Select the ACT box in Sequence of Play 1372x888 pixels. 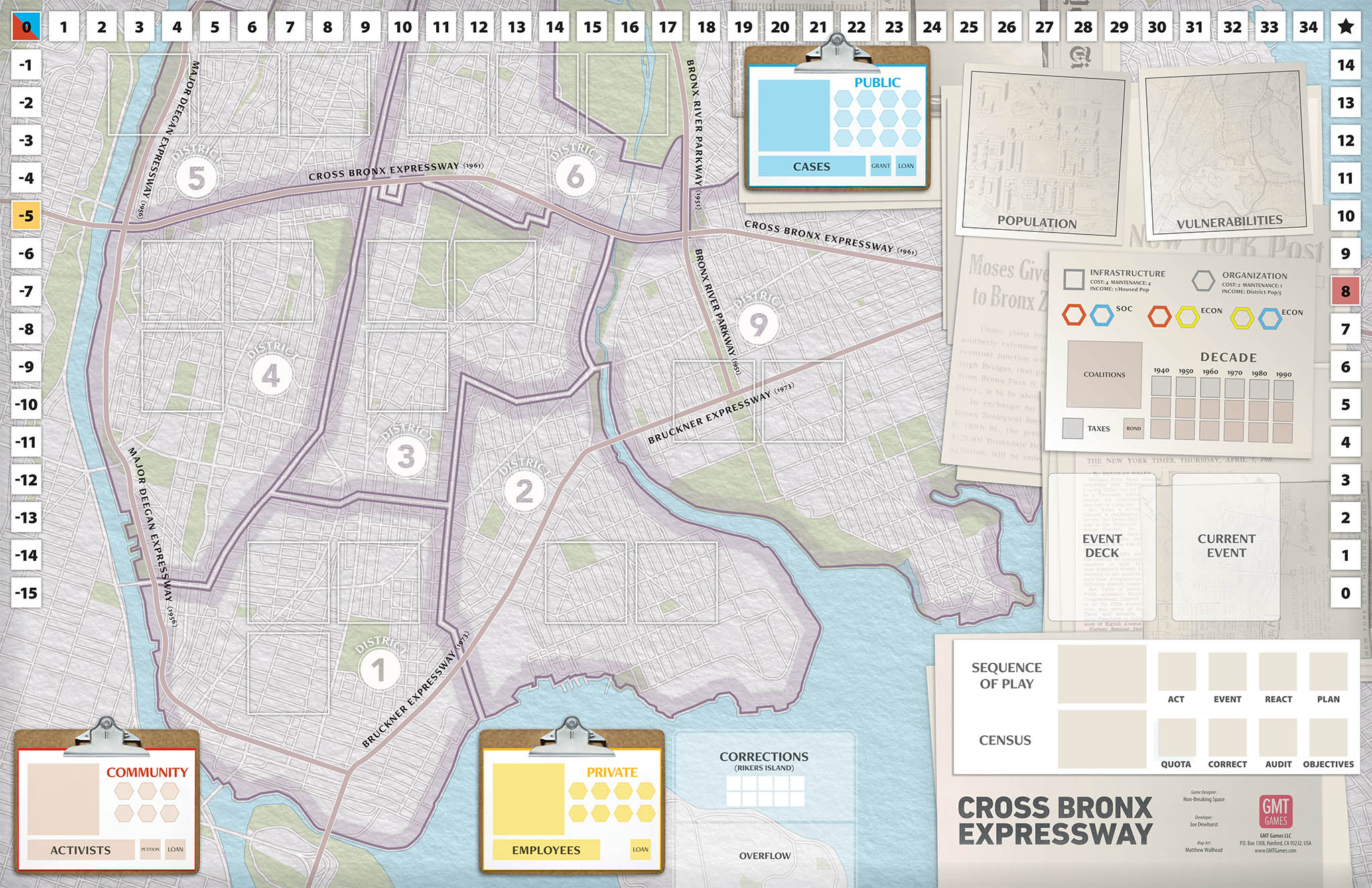click(1176, 672)
